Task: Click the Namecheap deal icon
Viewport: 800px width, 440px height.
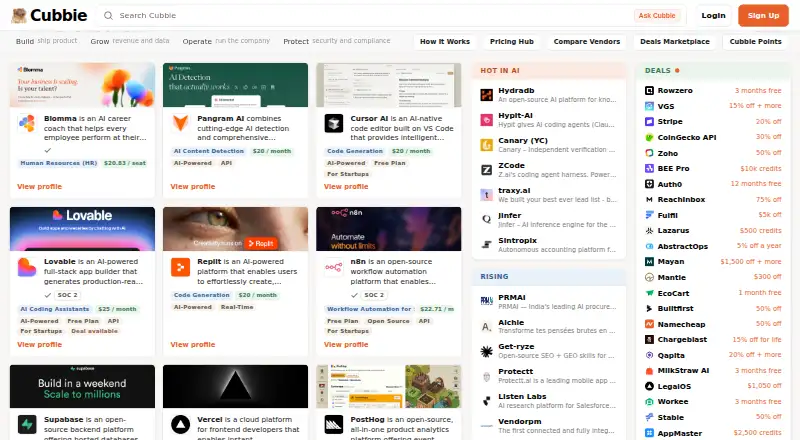Action: 649,324
